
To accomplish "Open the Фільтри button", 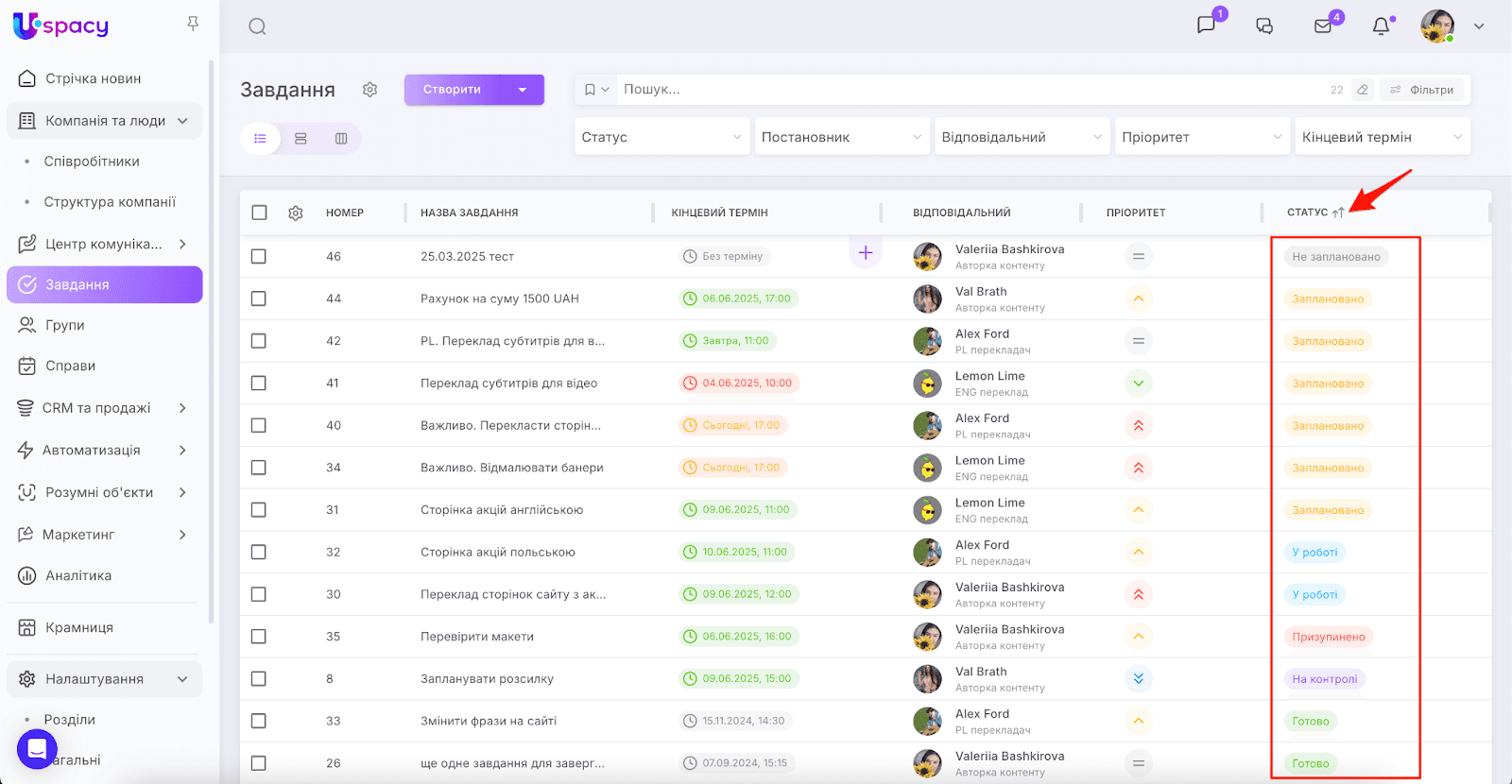I will pyautogui.click(x=1422, y=90).
